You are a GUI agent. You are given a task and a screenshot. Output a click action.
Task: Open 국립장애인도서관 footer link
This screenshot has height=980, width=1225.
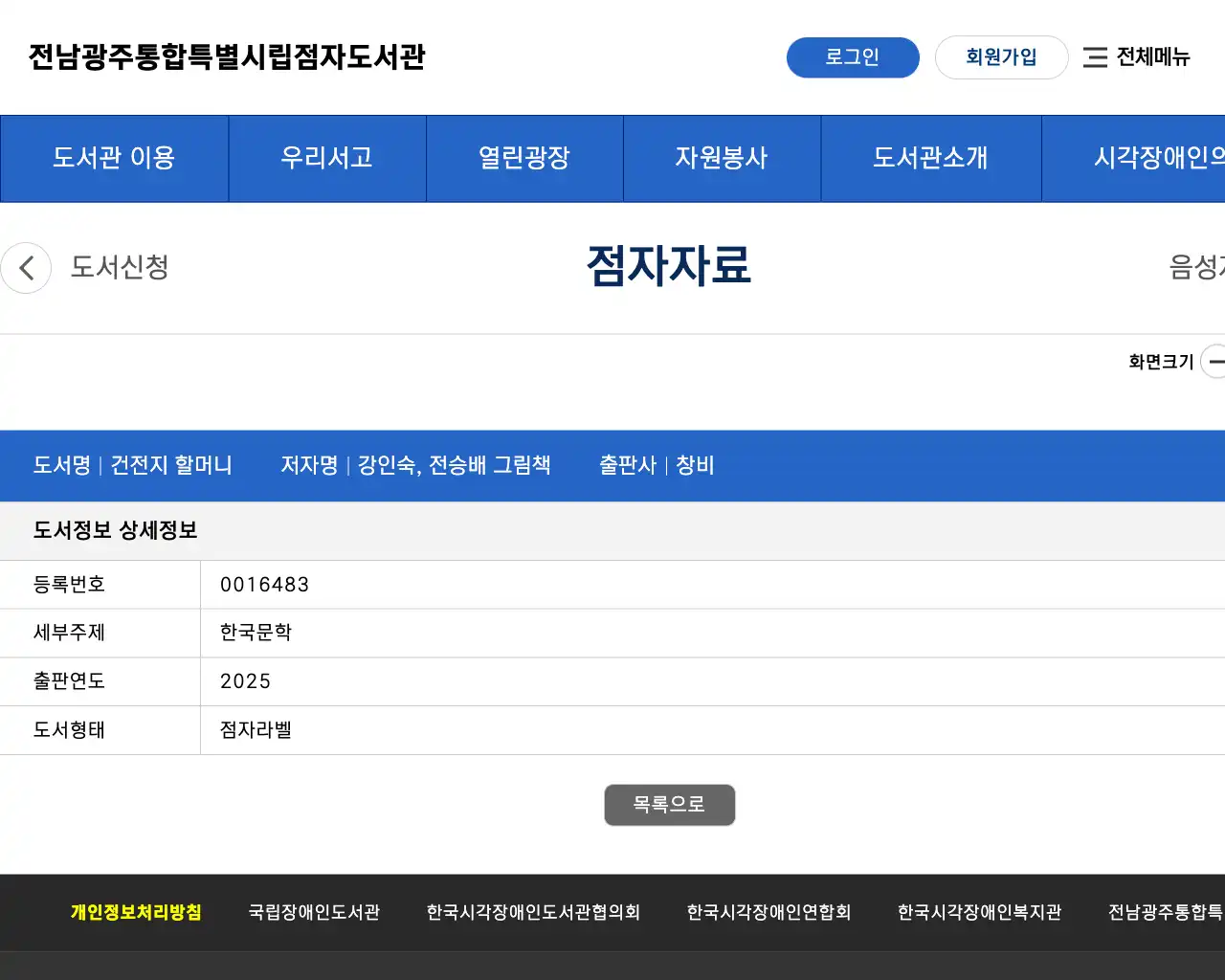(314, 912)
